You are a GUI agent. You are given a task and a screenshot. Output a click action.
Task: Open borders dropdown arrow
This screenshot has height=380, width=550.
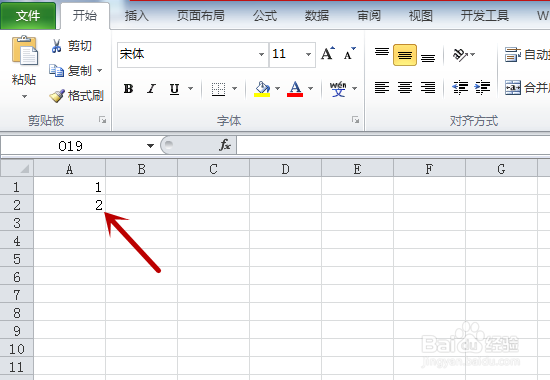coord(234,88)
